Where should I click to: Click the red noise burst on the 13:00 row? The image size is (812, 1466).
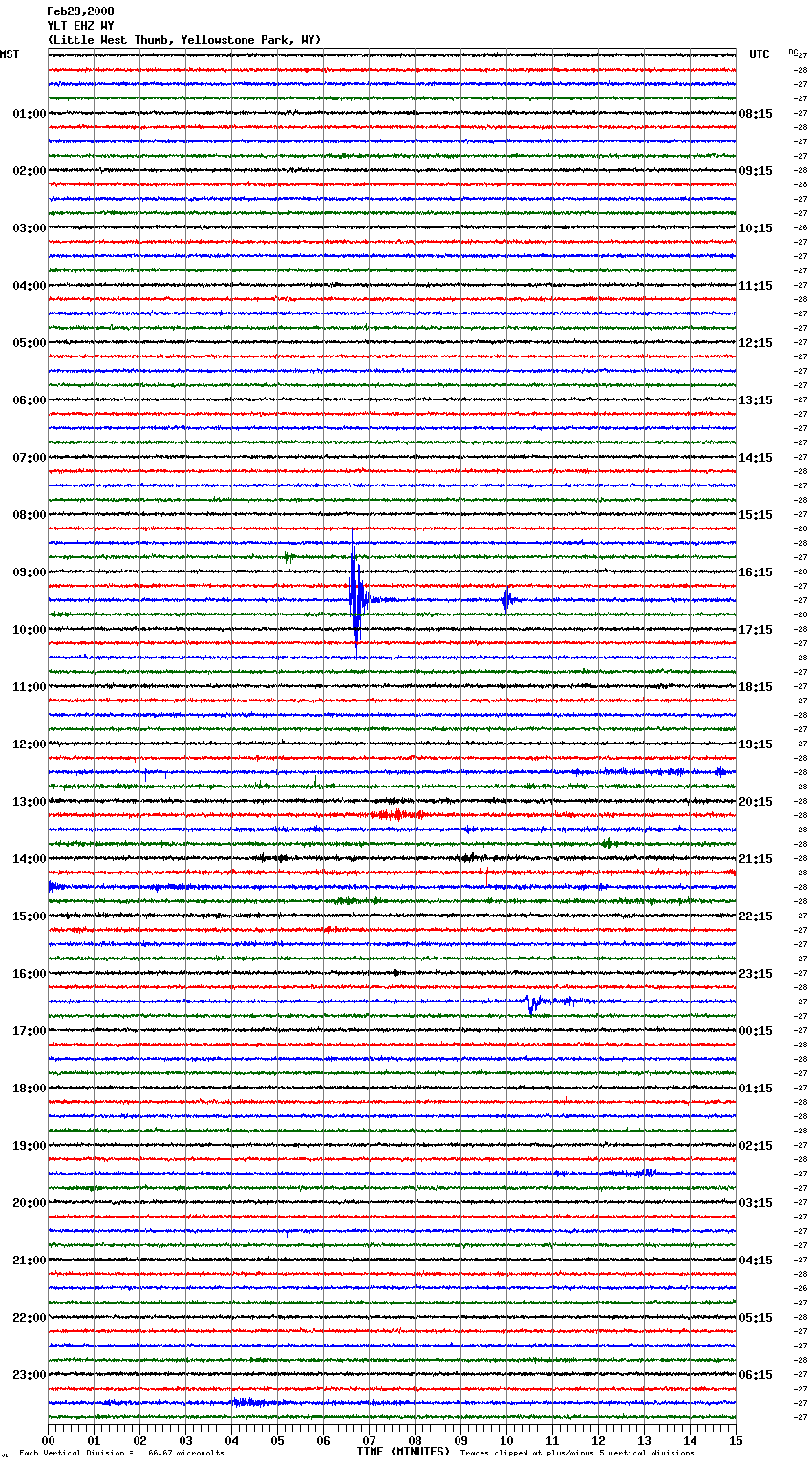pos(396,815)
